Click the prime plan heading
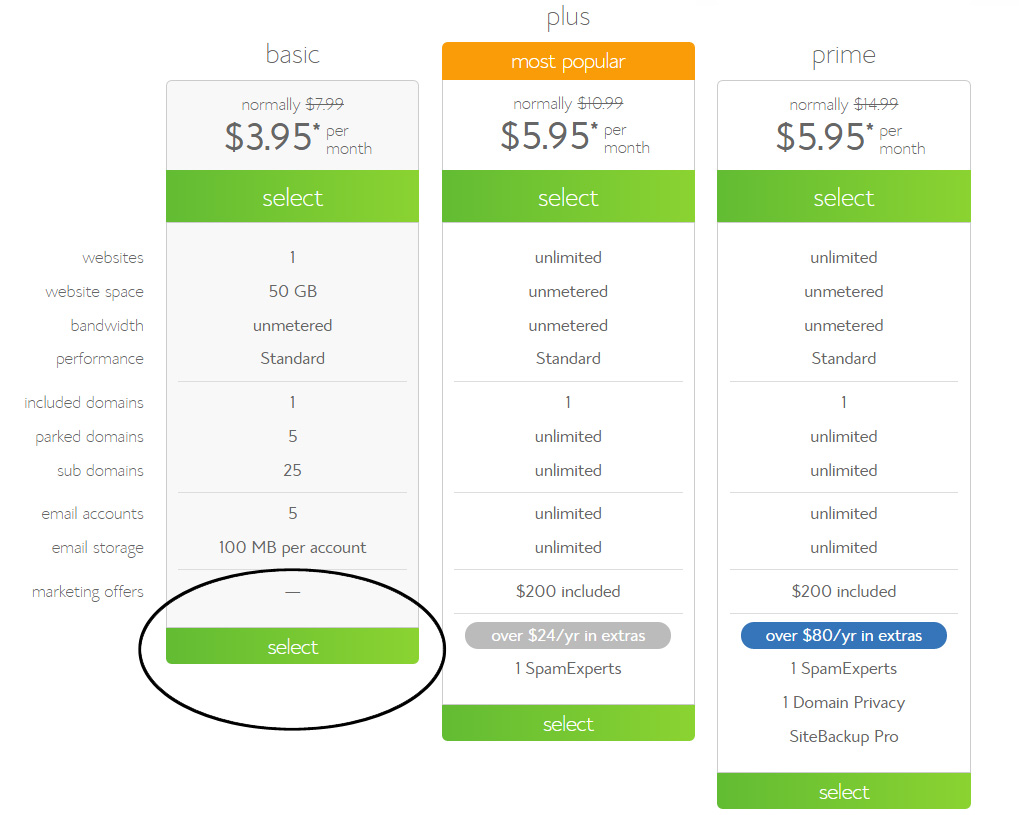The height and width of the screenshot is (815, 1019). point(844,55)
